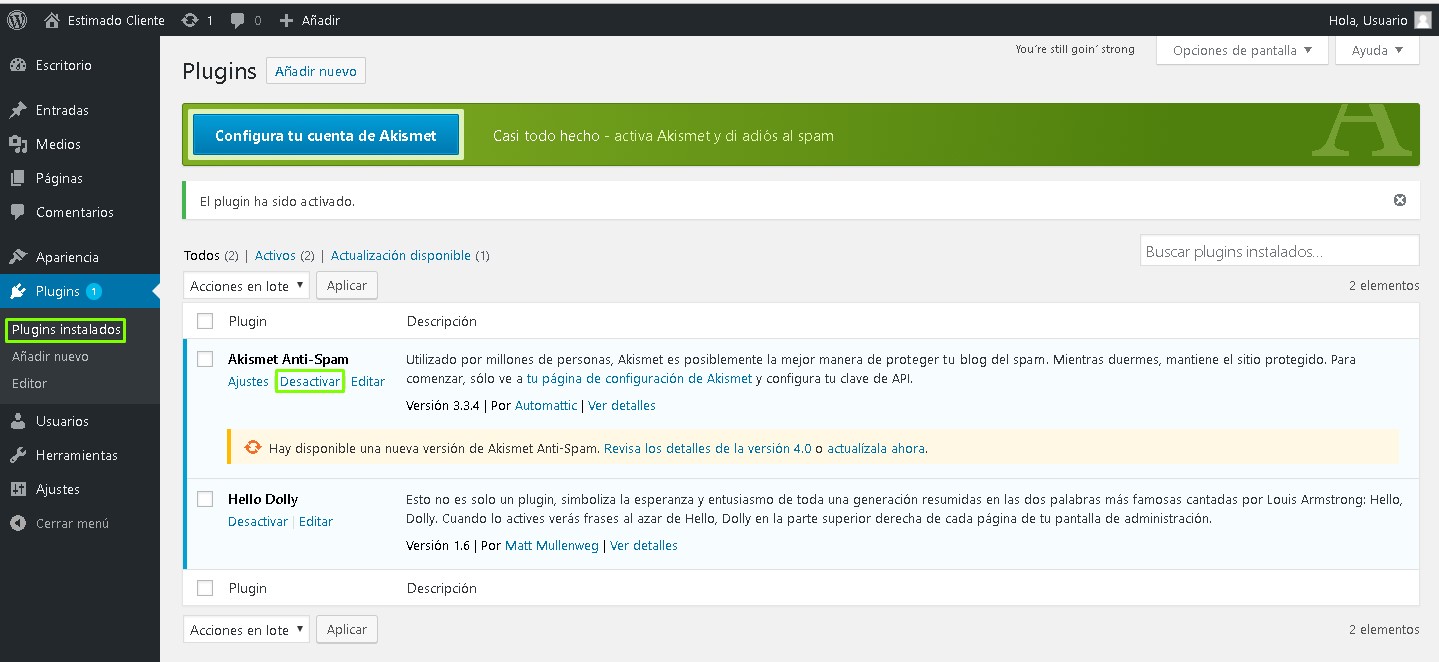Click the top Aplicar button
The image size is (1439, 662).
347,285
